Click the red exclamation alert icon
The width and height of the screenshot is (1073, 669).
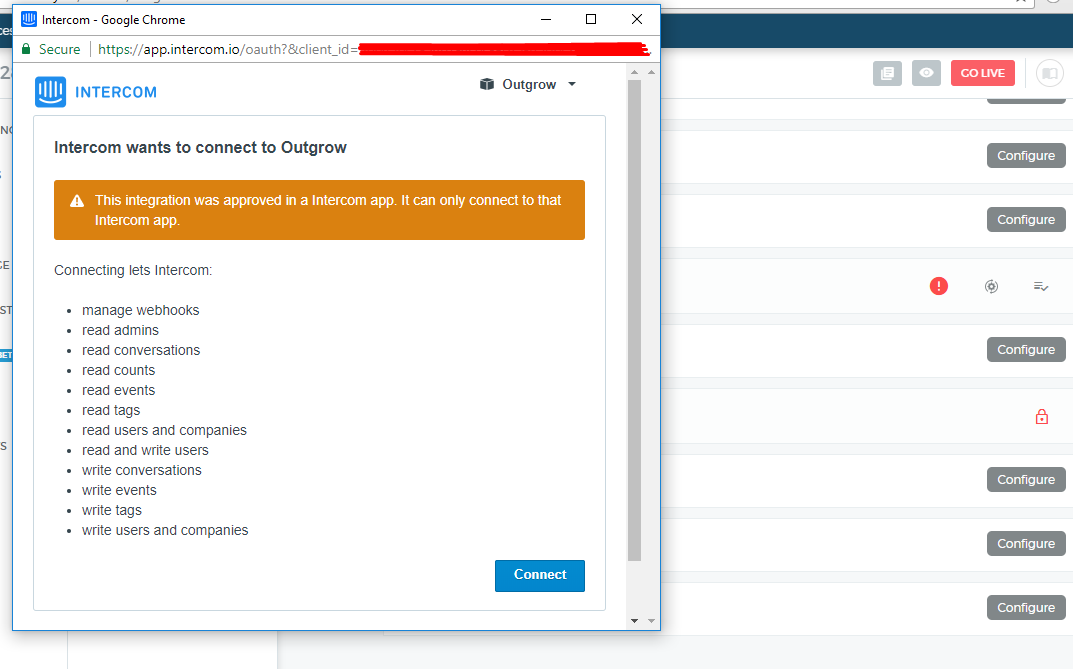coord(939,286)
